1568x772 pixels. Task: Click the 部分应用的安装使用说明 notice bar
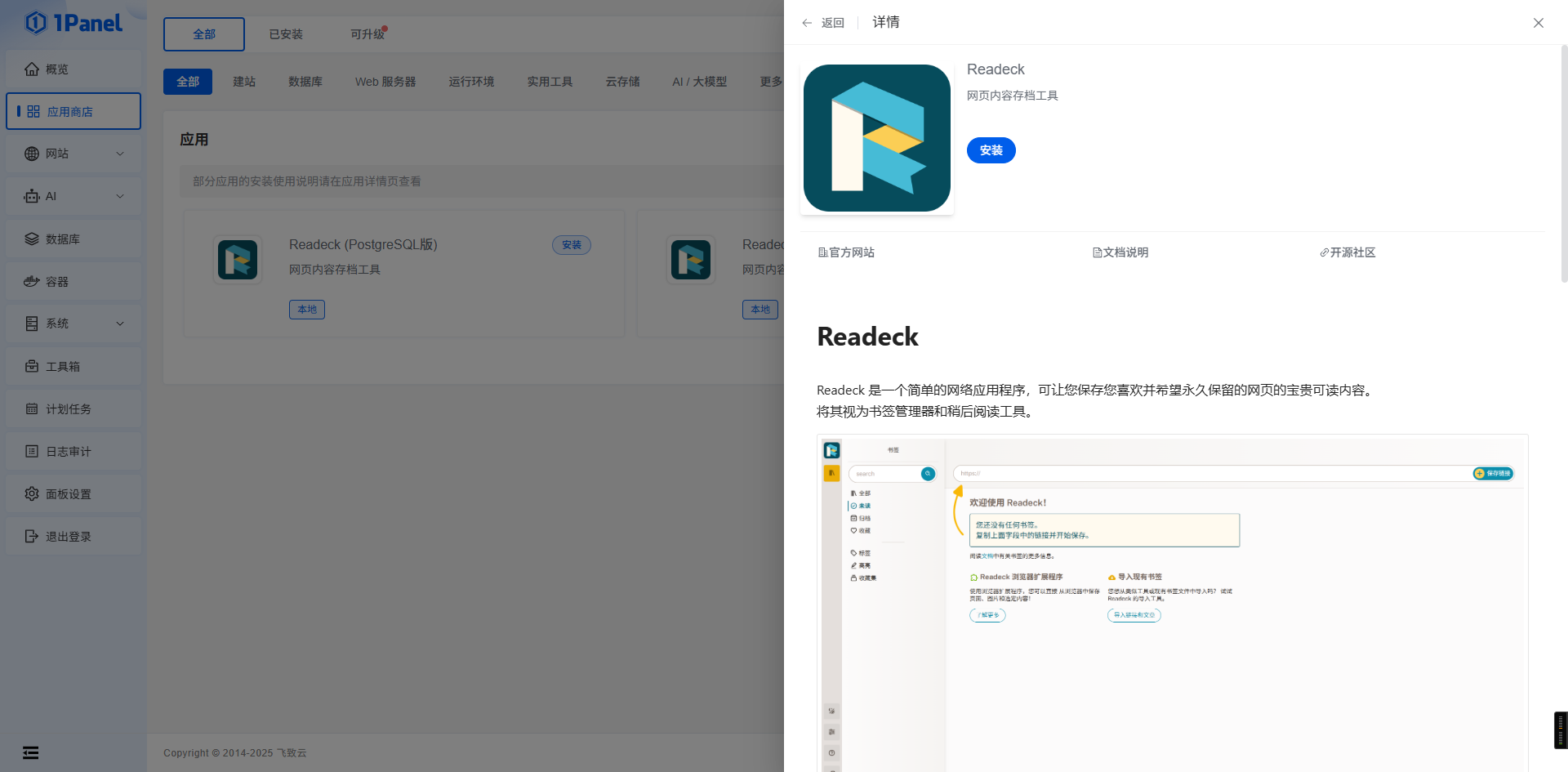(x=482, y=181)
